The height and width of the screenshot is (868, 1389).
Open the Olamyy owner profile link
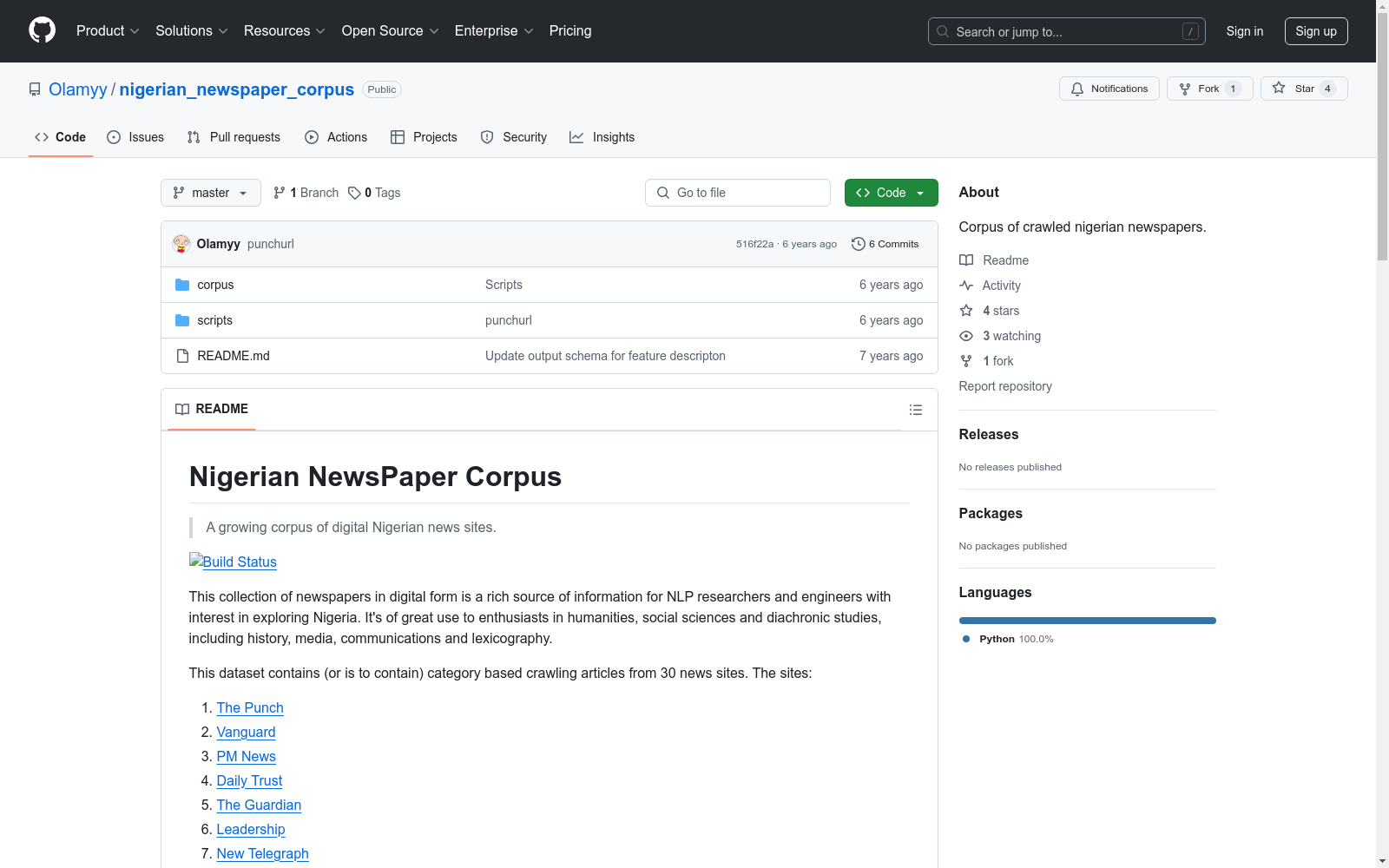coord(78,89)
